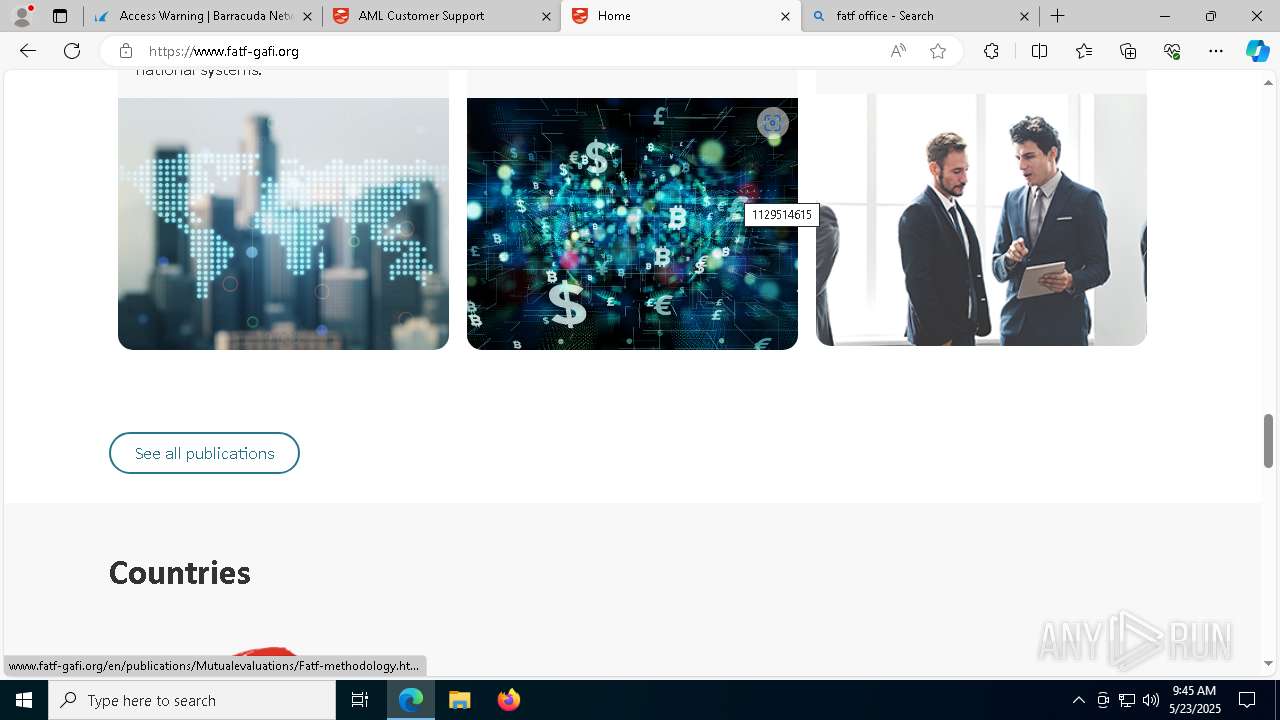Go back to previous page
This screenshot has height=720, width=1280.
coord(28,51)
